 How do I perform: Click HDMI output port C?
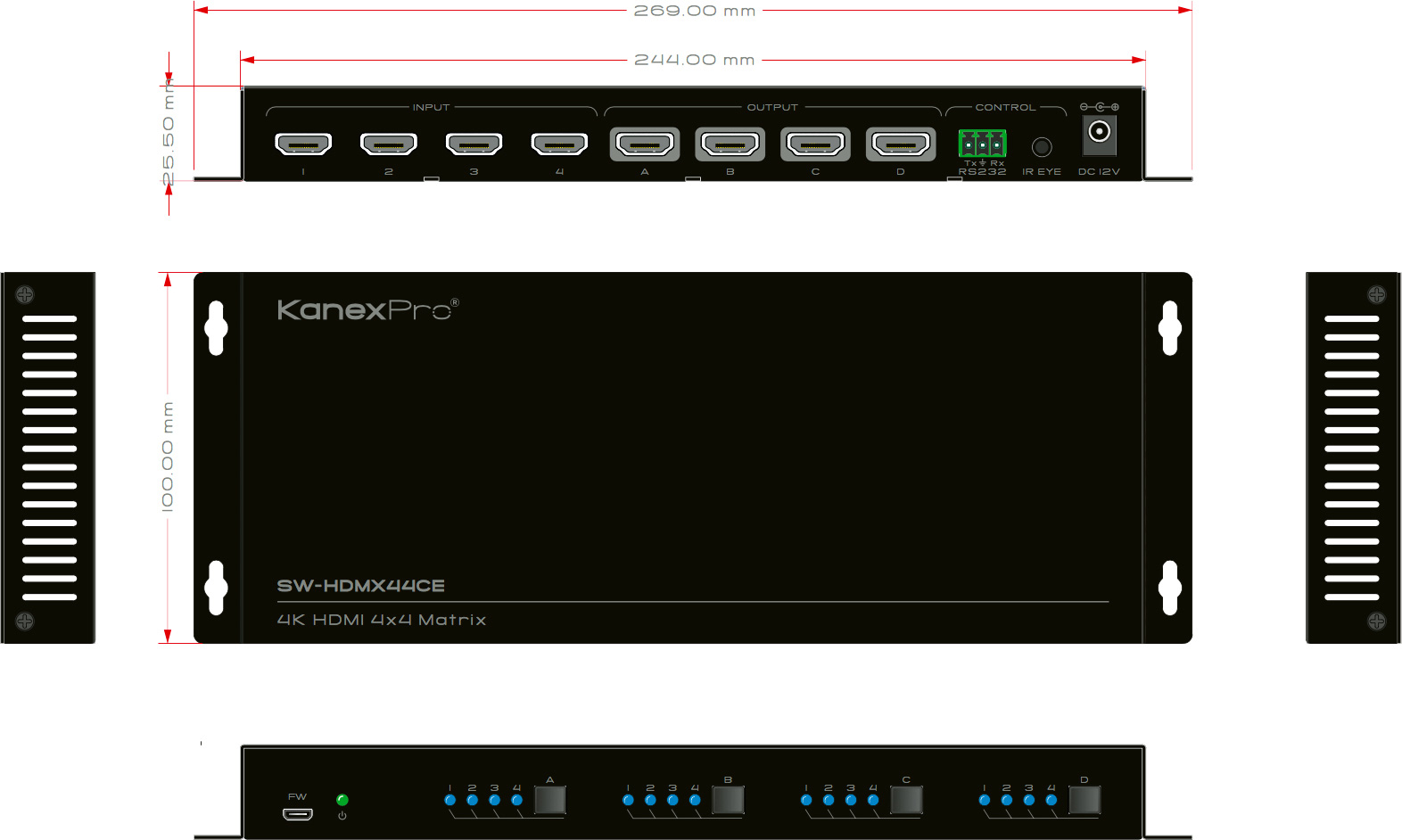pos(815,144)
